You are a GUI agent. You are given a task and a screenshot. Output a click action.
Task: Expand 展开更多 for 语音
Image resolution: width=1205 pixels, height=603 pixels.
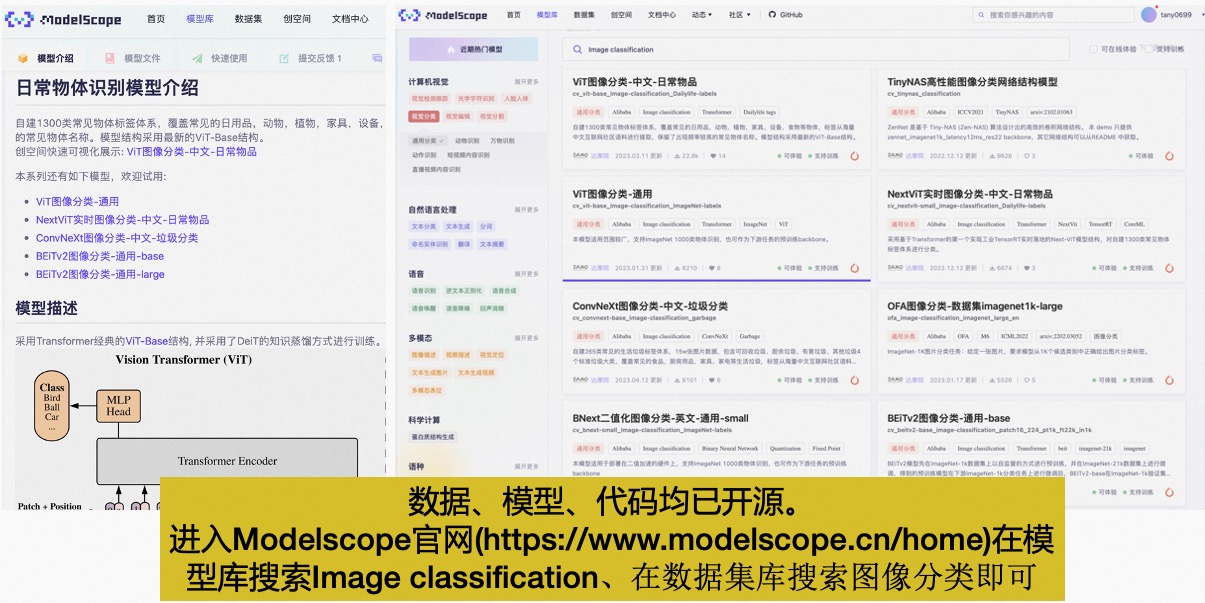click(x=527, y=274)
